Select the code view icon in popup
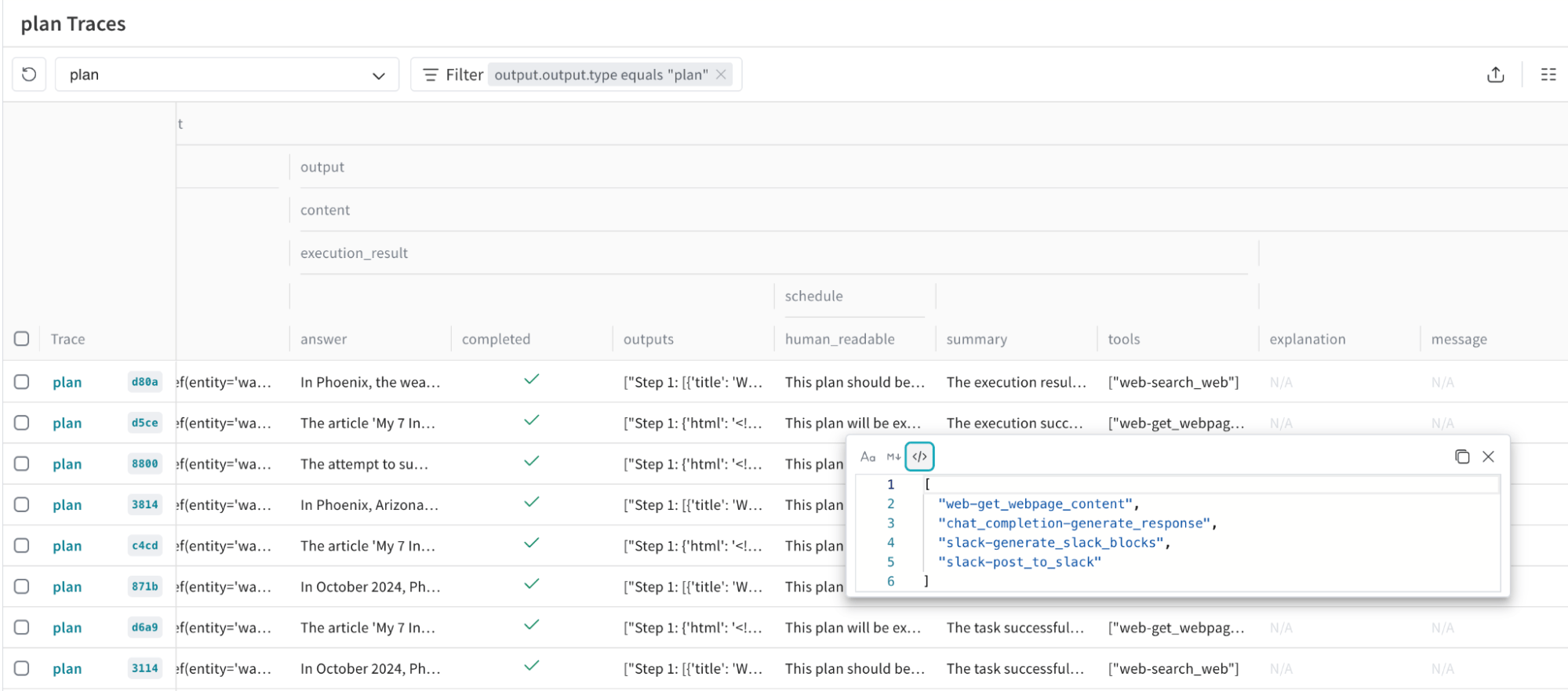This screenshot has width=1568, height=691. coord(919,456)
